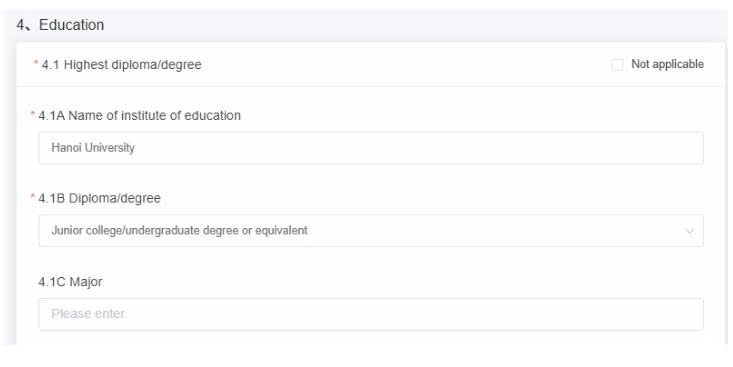
Task: Select the '4、Education' section title
Action: pyautogui.click(x=60, y=25)
